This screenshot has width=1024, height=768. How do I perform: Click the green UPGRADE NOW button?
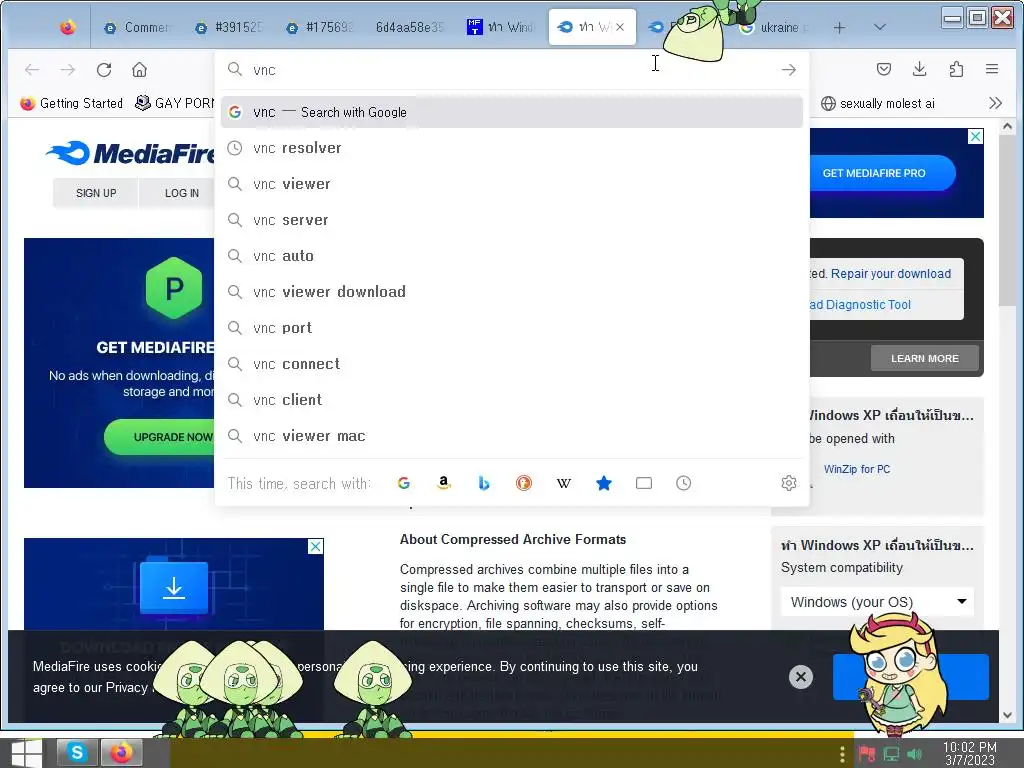point(160,437)
